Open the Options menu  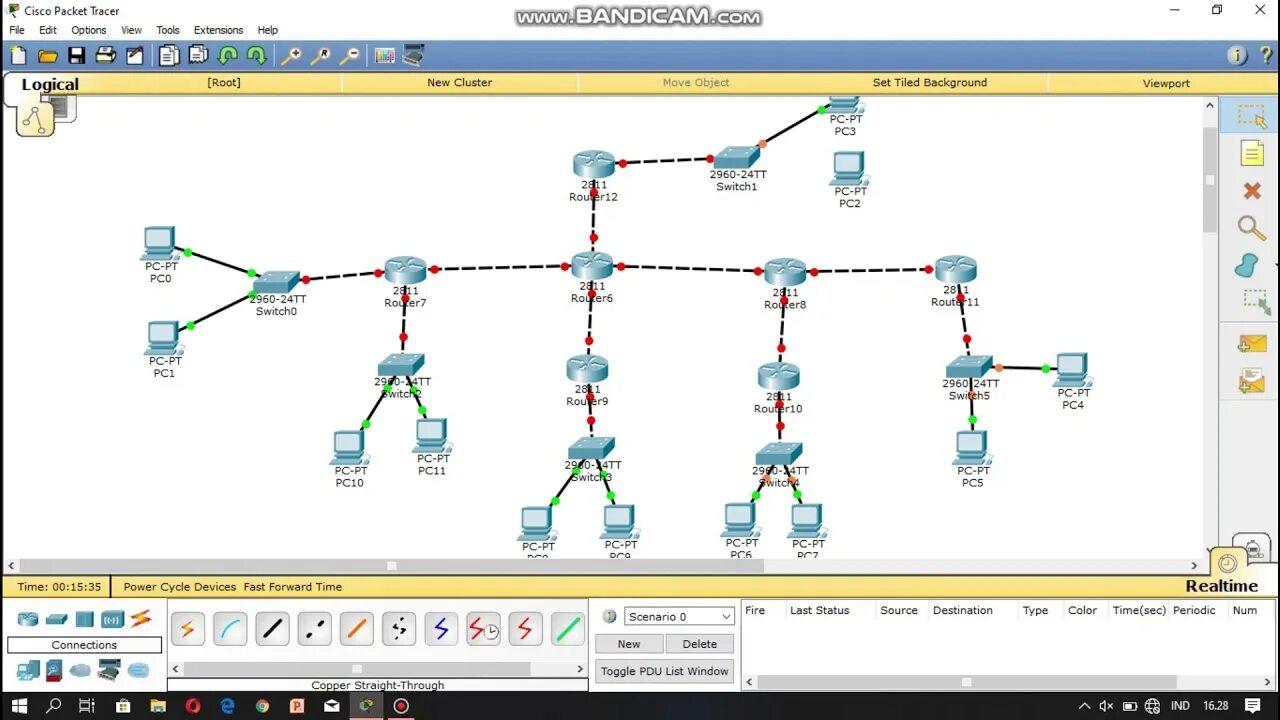(88, 30)
